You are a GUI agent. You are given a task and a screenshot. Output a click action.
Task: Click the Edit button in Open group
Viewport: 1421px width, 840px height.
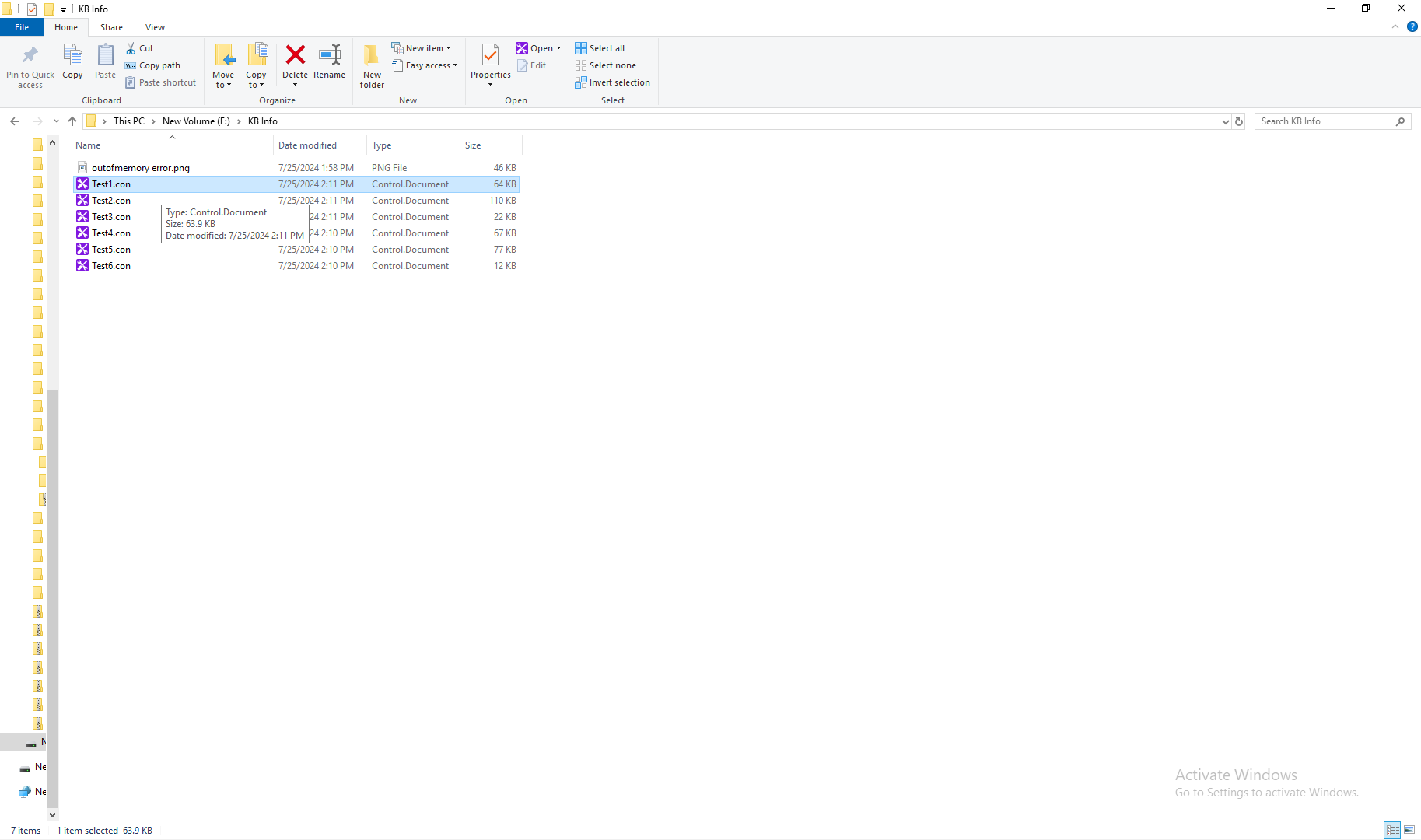(532, 65)
